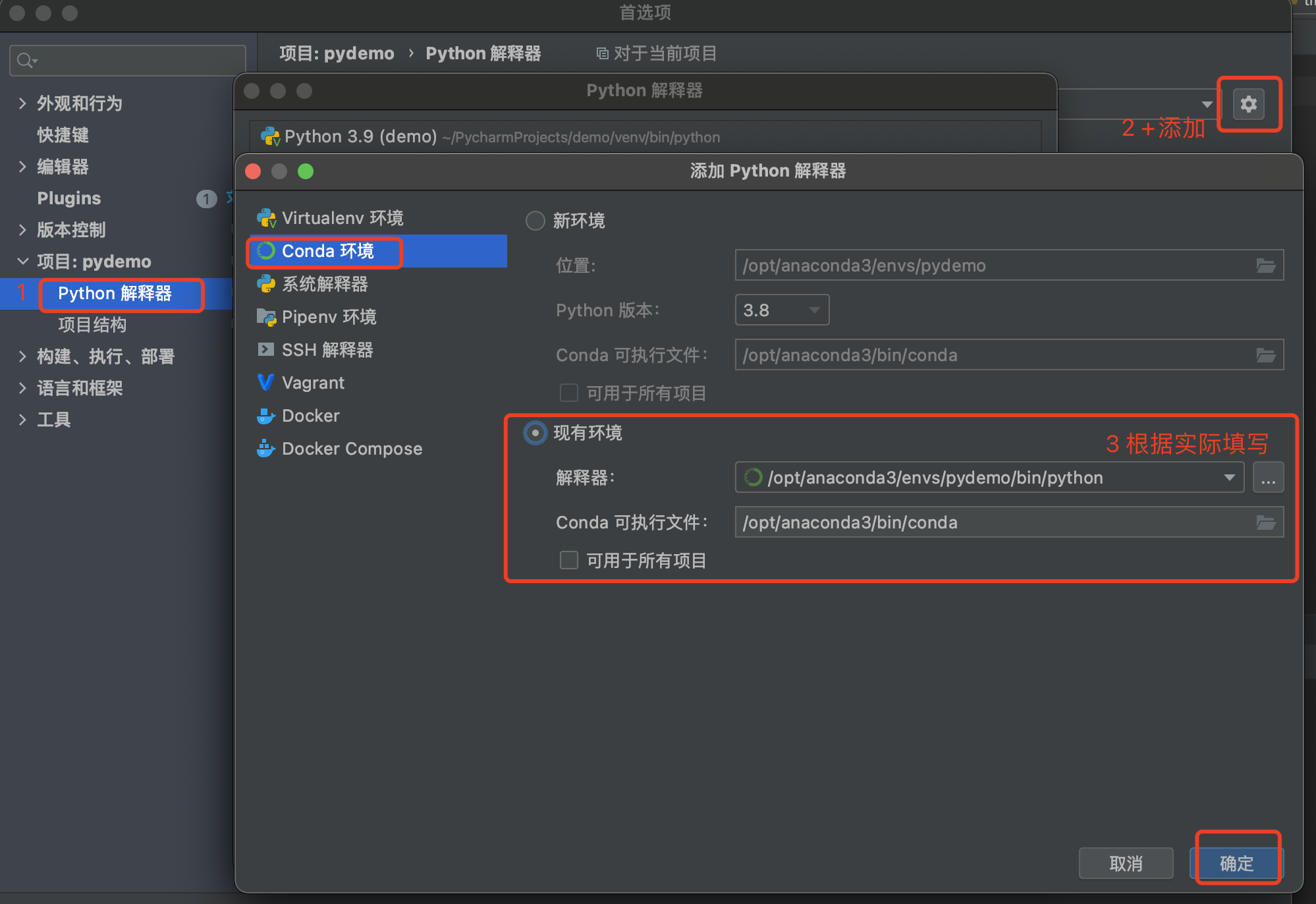
Task: Choose Docker Compose option
Action: coord(352,449)
